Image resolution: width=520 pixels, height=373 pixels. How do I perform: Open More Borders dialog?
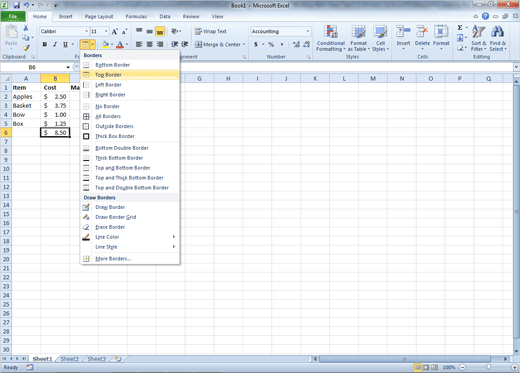tap(130, 259)
